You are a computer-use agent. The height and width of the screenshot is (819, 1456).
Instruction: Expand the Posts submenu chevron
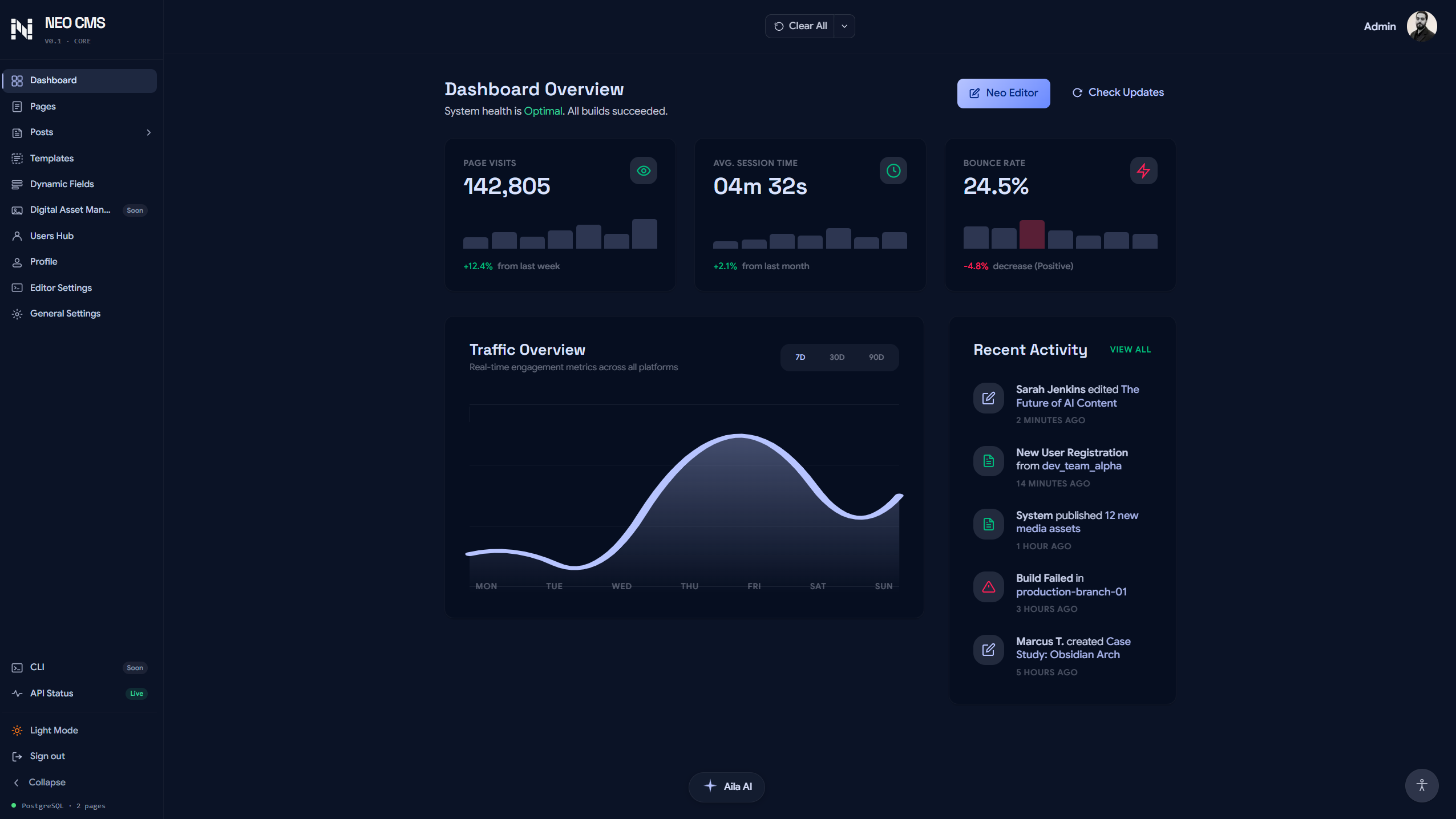click(x=148, y=132)
